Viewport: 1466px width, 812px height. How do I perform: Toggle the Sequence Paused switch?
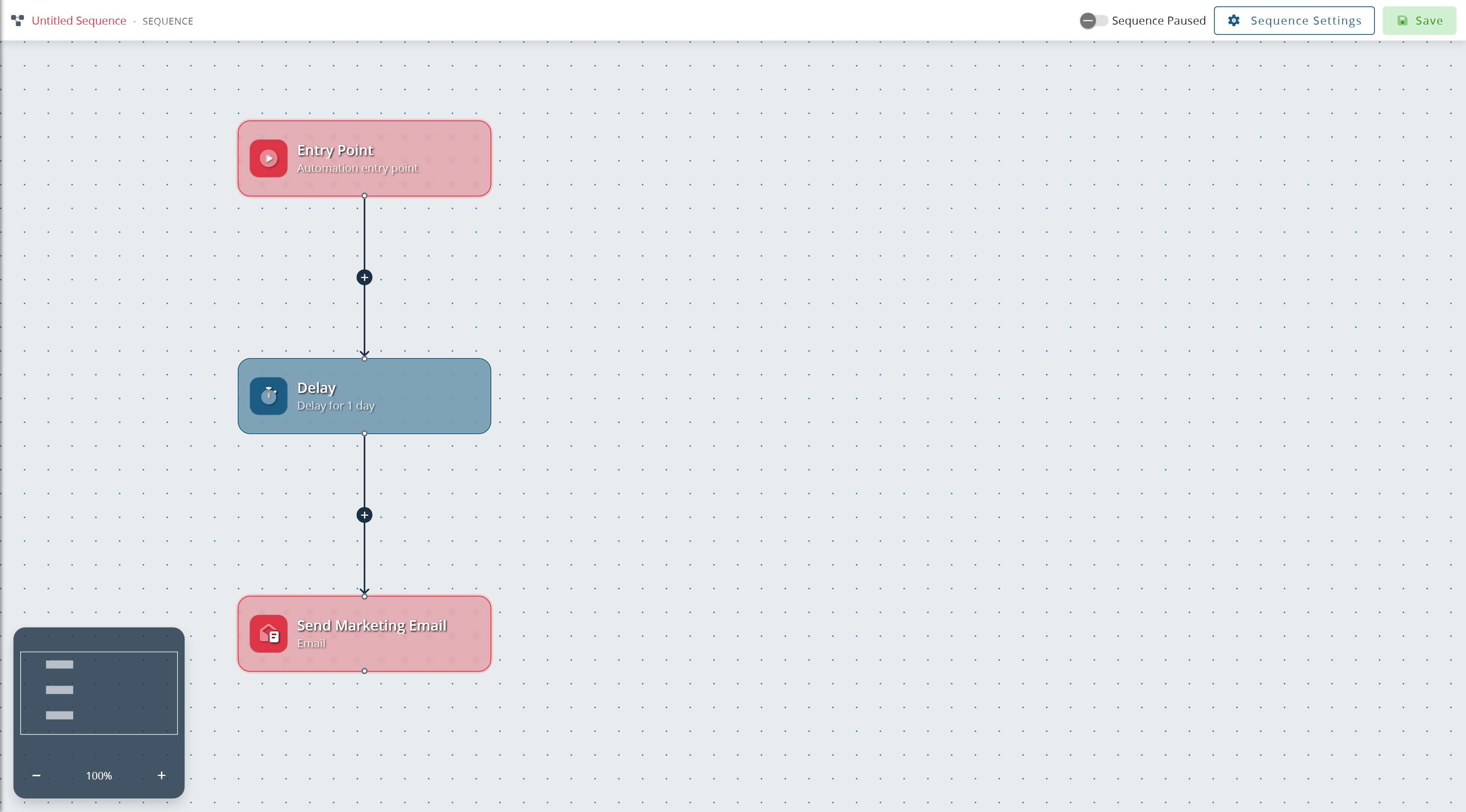click(1093, 21)
